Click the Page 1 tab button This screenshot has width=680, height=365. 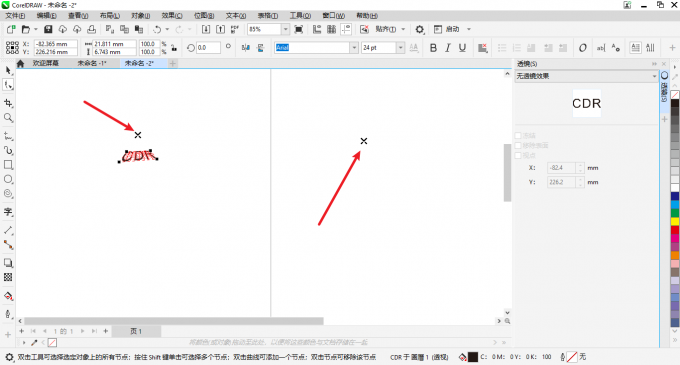136,331
